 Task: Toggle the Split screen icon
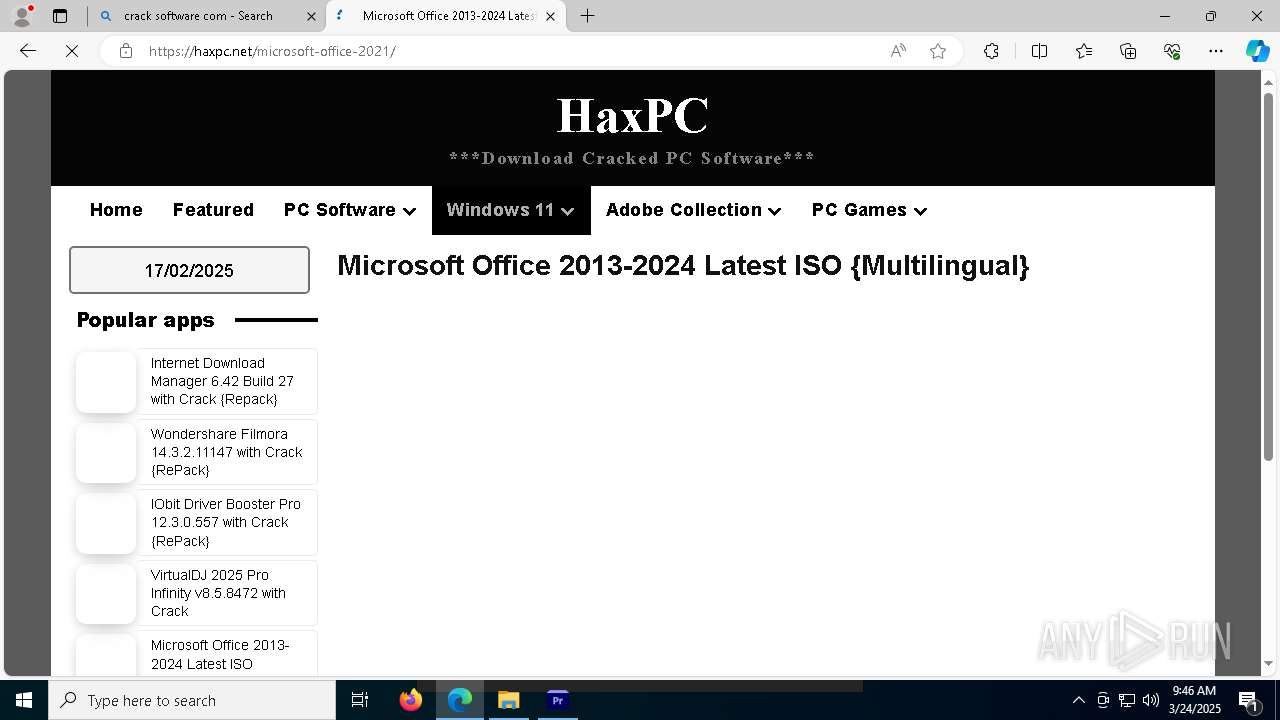pos(1039,51)
